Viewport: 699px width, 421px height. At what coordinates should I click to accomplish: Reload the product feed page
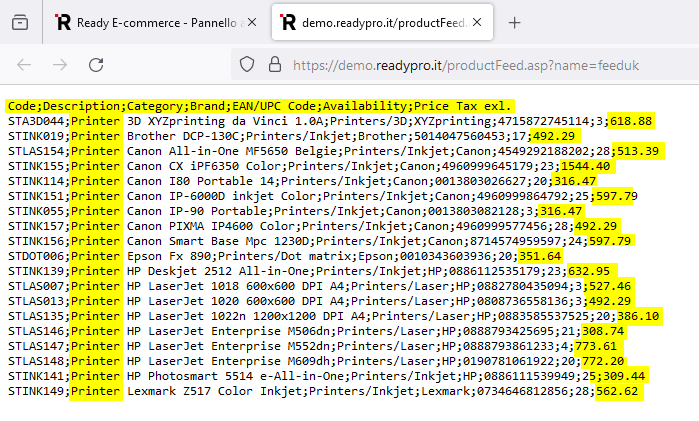pyautogui.click(x=96, y=65)
